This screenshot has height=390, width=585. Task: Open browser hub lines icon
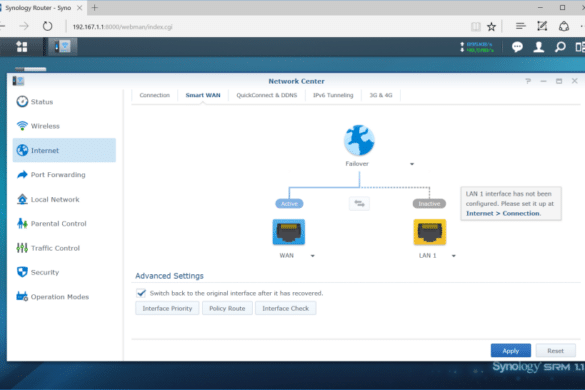coord(520,26)
